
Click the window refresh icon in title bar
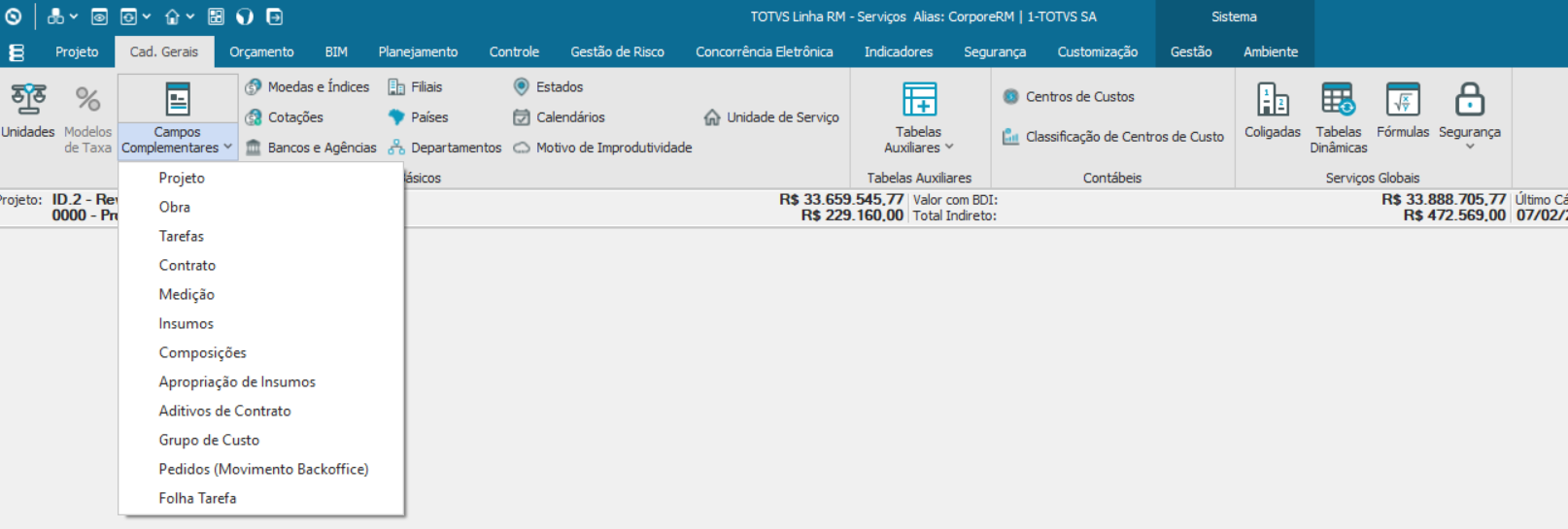click(x=128, y=17)
